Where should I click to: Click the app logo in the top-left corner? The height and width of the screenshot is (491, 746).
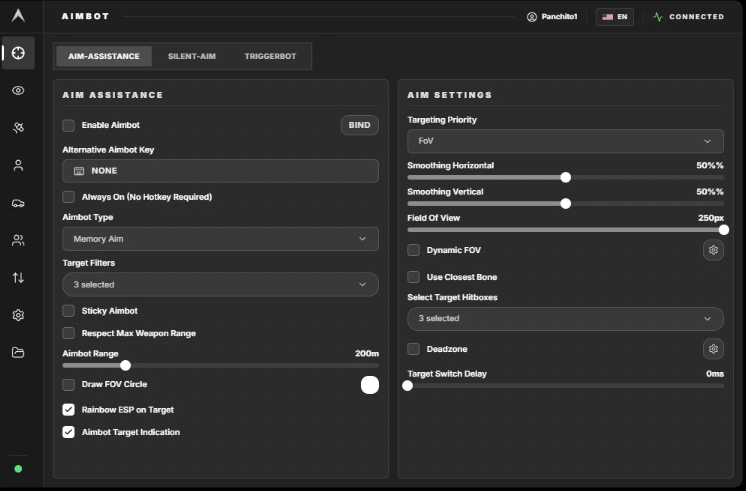pyautogui.click(x=18, y=16)
